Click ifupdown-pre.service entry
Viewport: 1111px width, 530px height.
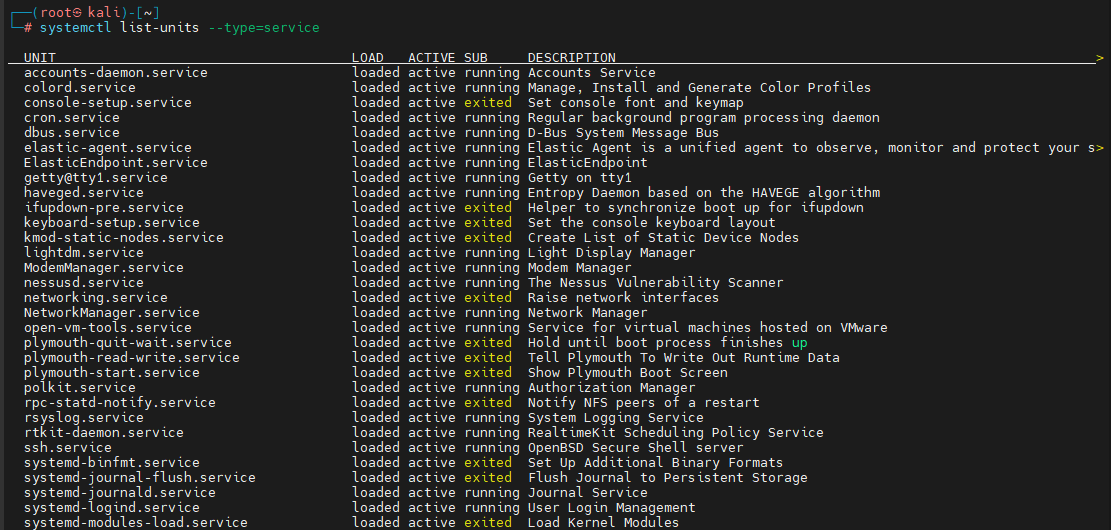point(103,208)
